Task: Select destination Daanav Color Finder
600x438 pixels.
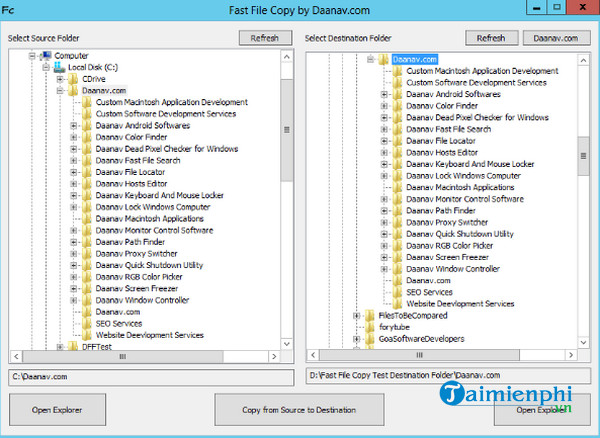Action: 442,106
